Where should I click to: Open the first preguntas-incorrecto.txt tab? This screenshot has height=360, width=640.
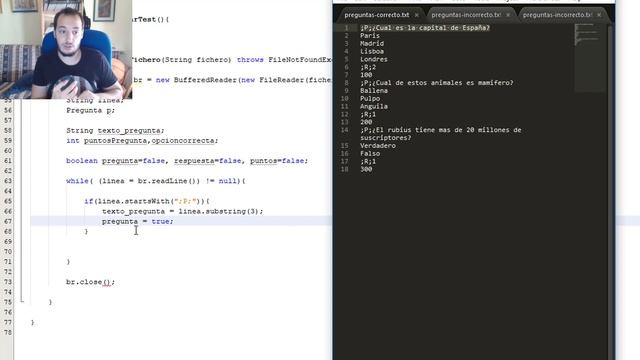466,15
